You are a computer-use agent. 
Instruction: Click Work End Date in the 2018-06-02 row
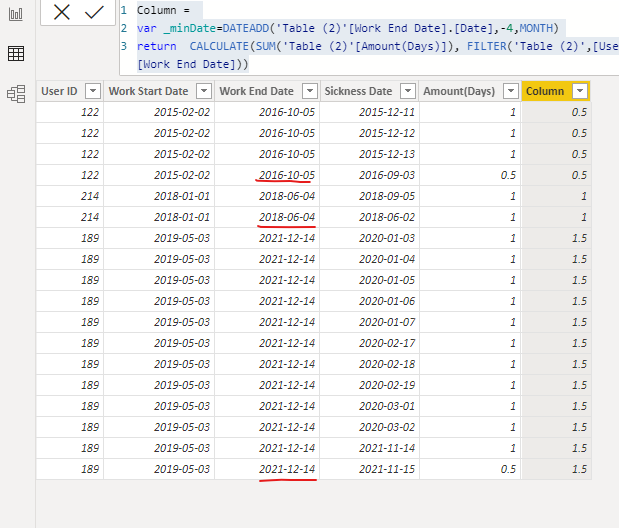pyautogui.click(x=267, y=217)
